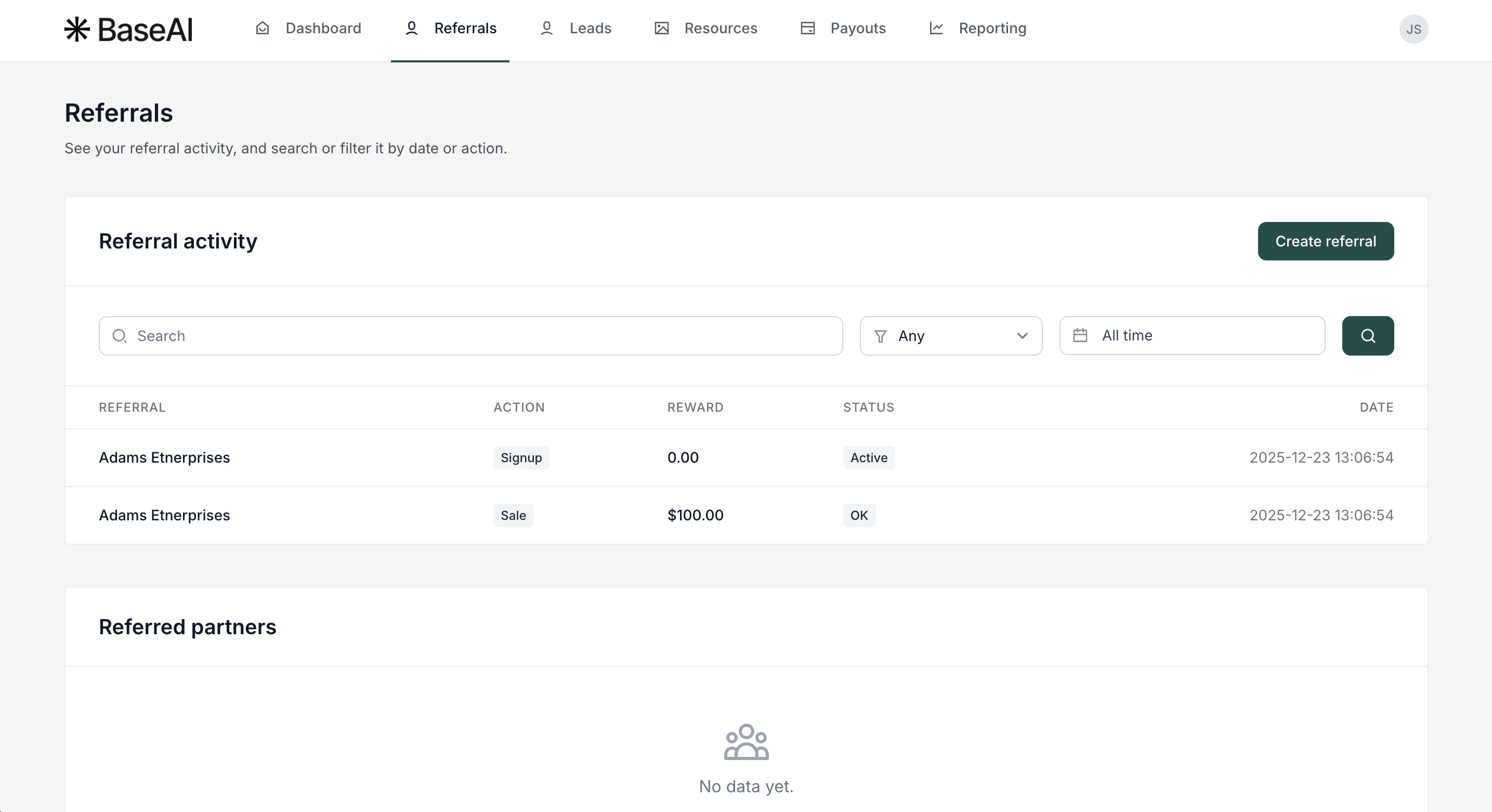Click the Leads person icon
Image resolution: width=1492 pixels, height=812 pixels.
pyautogui.click(x=546, y=29)
